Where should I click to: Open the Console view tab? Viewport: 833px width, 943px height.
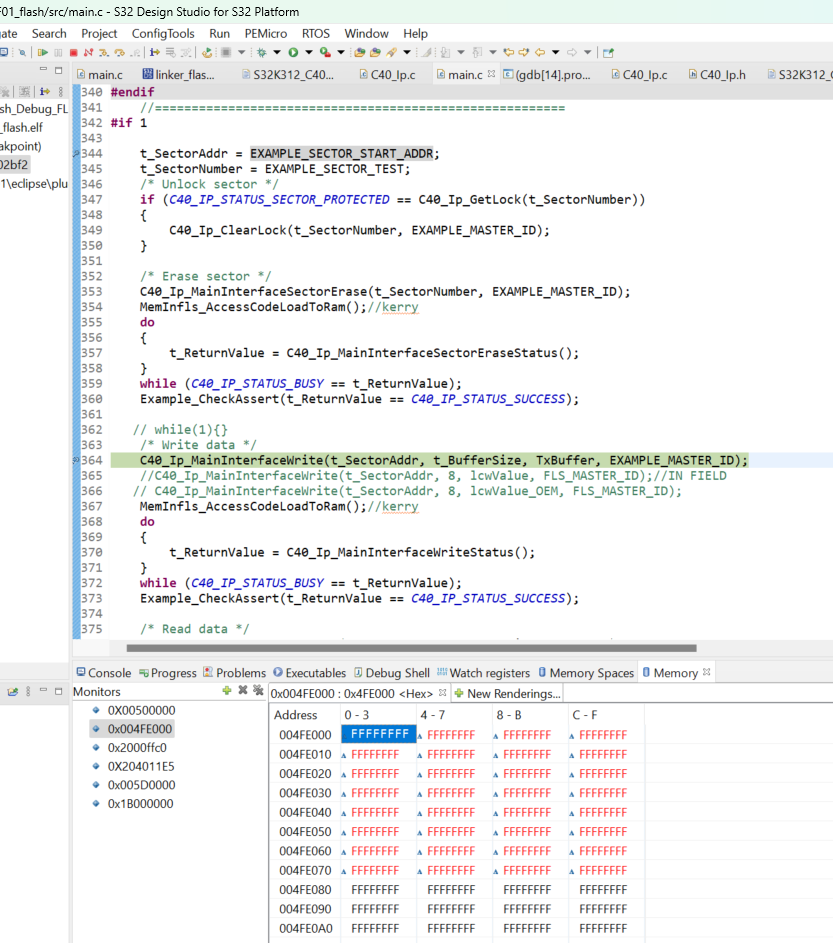103,673
